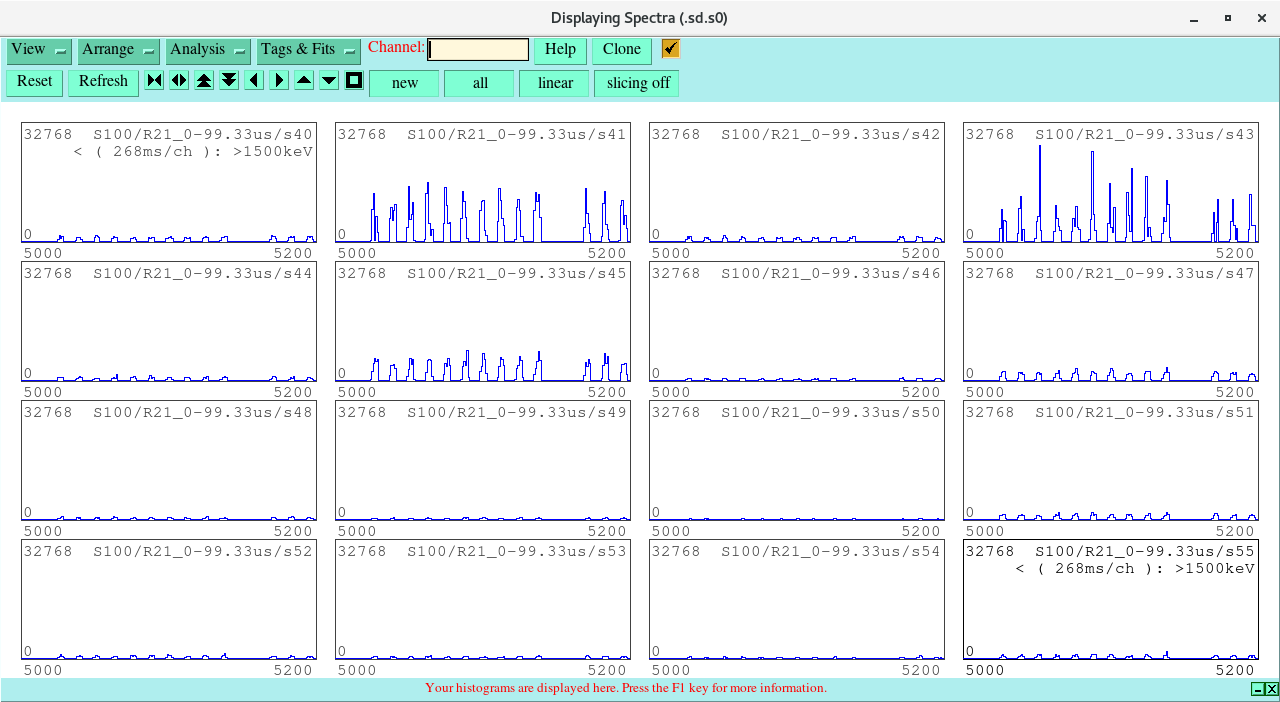Open the Tags & Fits menu

pos(308,50)
